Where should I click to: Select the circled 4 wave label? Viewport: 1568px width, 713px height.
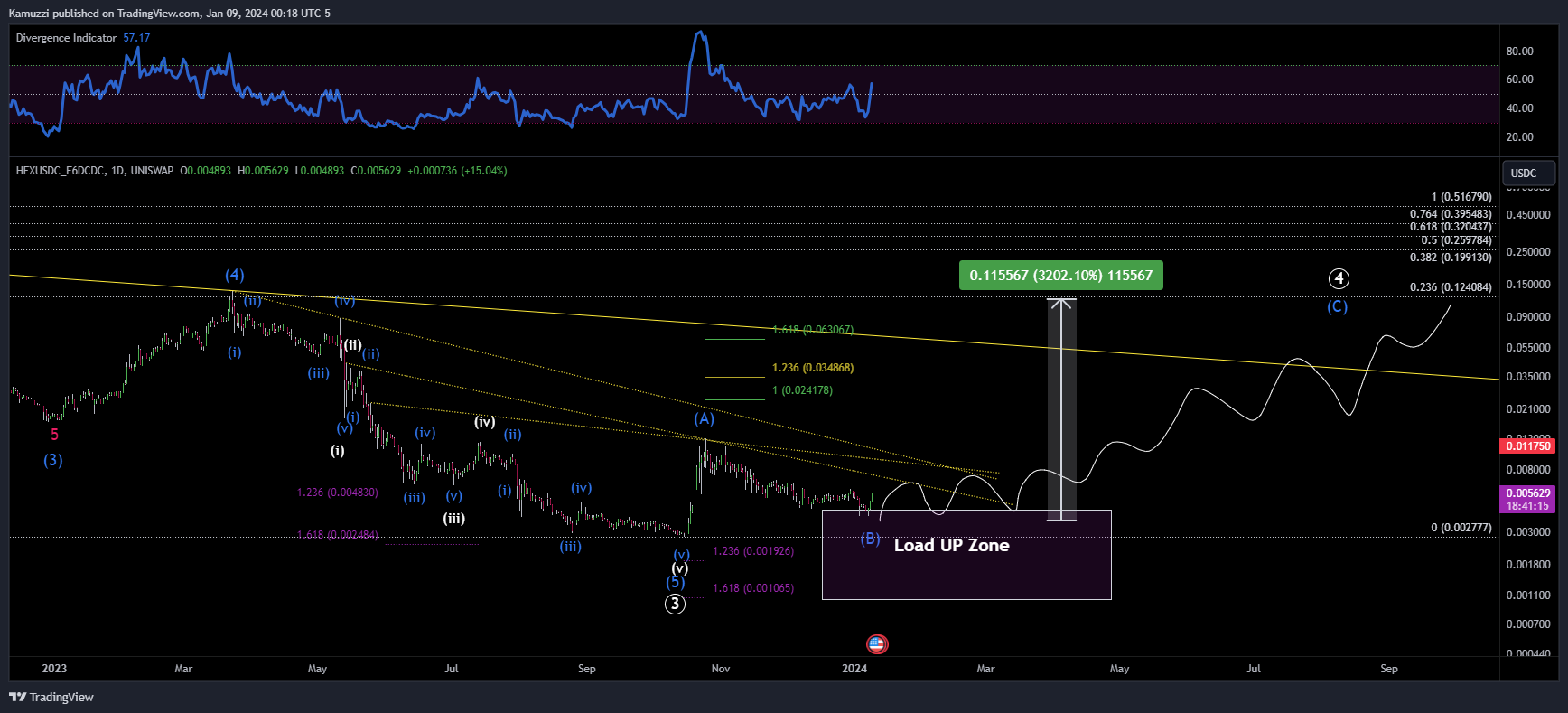point(1339,278)
